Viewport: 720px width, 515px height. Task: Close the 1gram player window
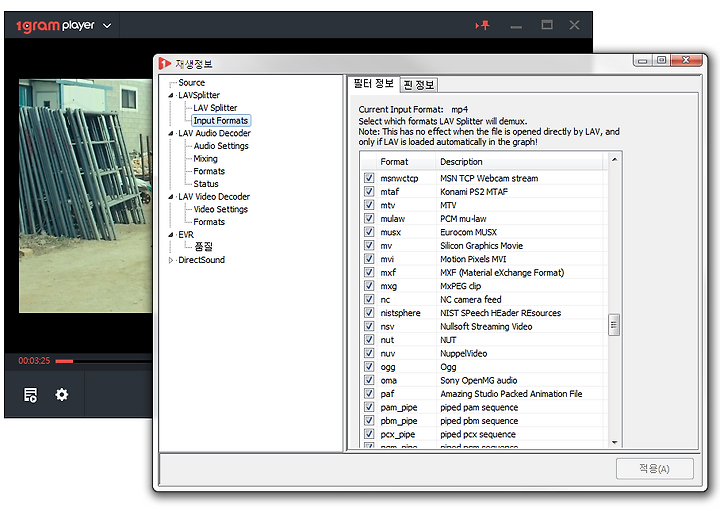[574, 25]
